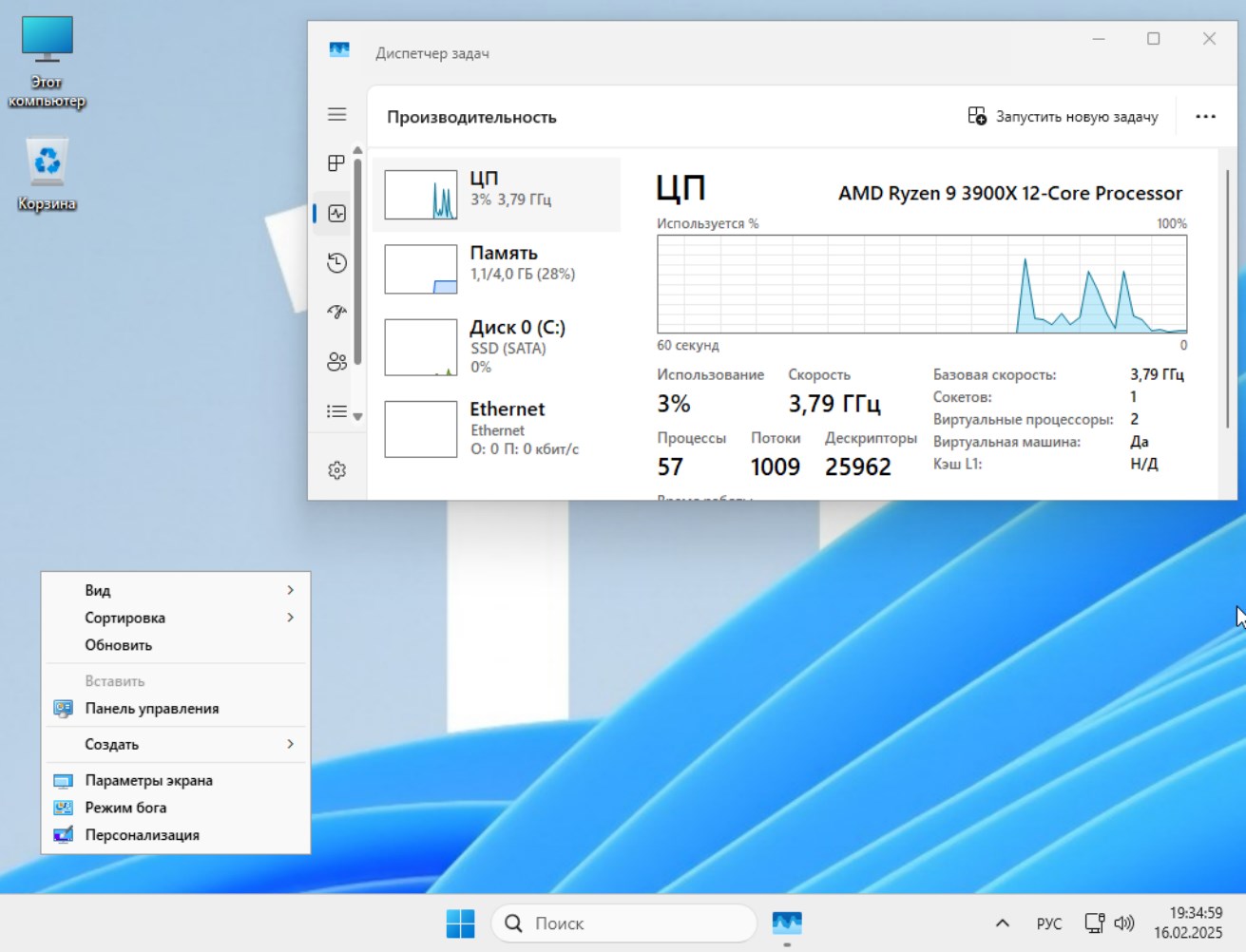Click the taskbar 'Поиск' search box

[623, 923]
